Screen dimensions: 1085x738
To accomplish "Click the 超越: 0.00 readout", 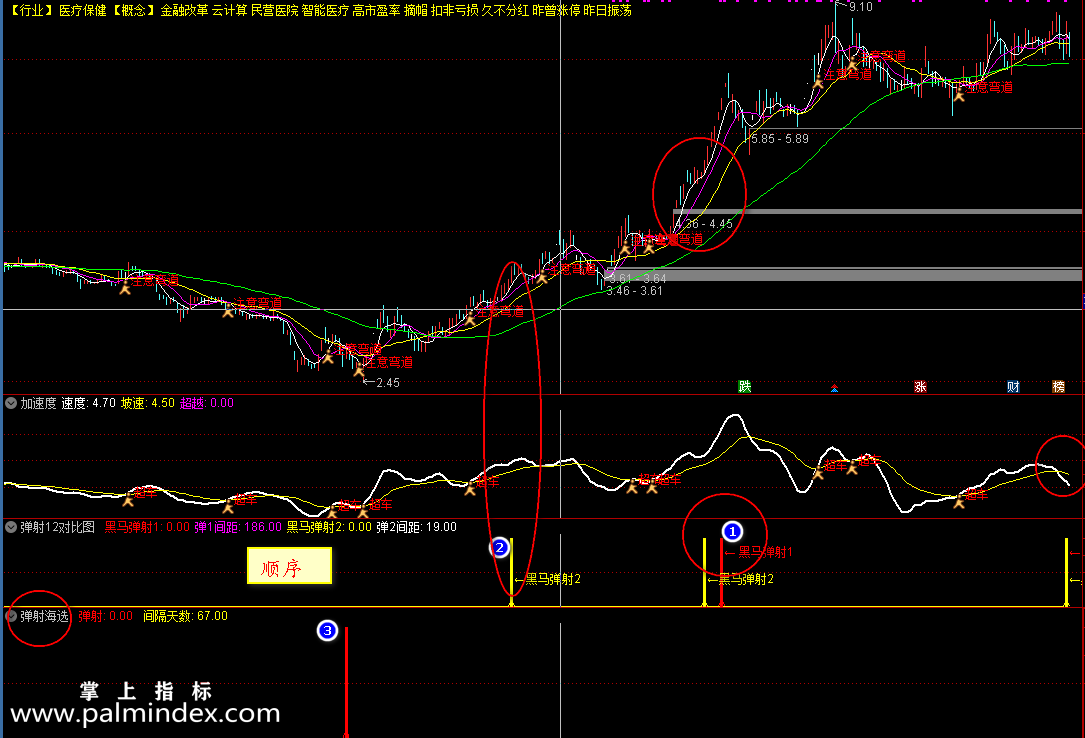I will pos(207,403).
